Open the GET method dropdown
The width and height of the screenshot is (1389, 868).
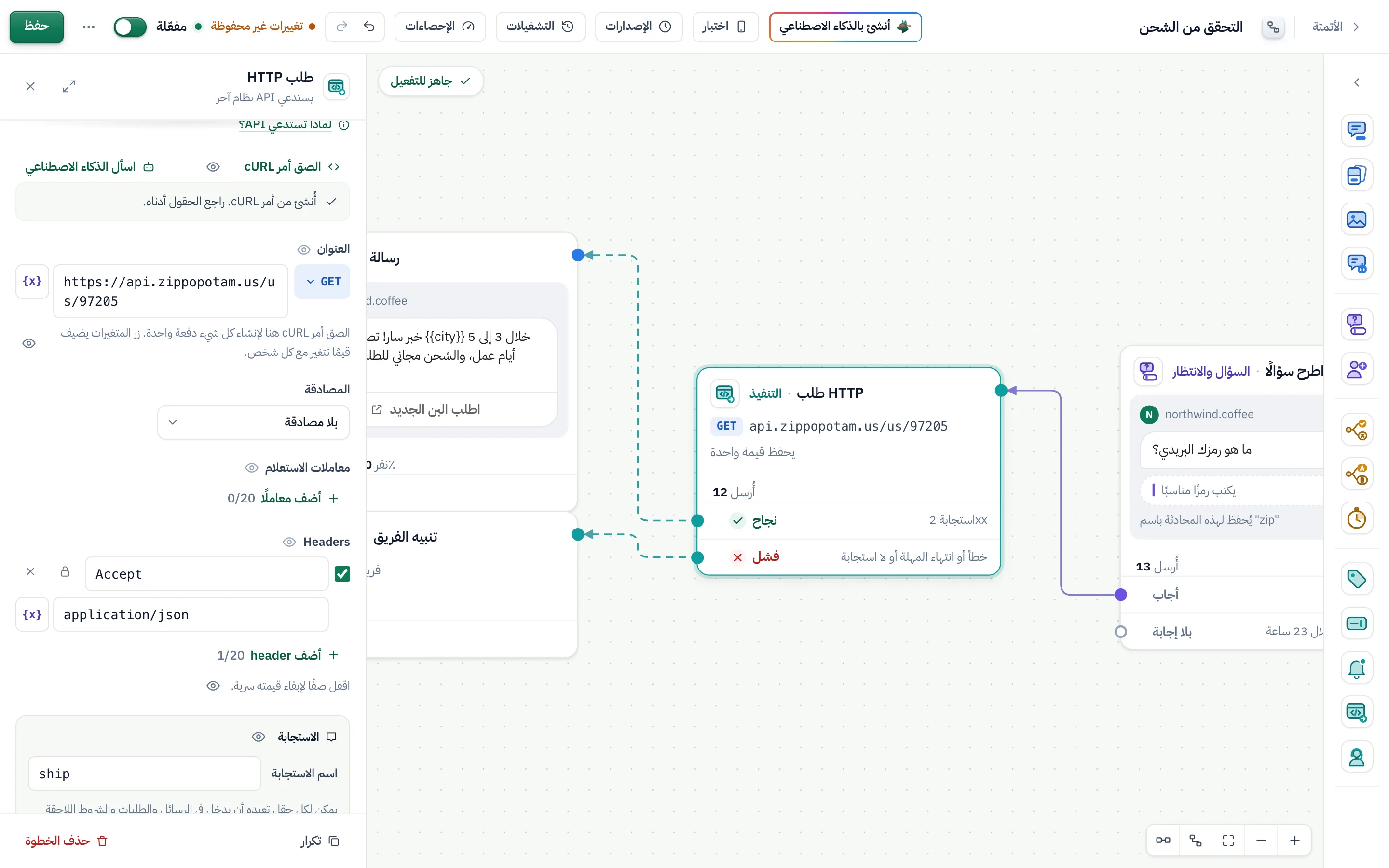(323, 281)
